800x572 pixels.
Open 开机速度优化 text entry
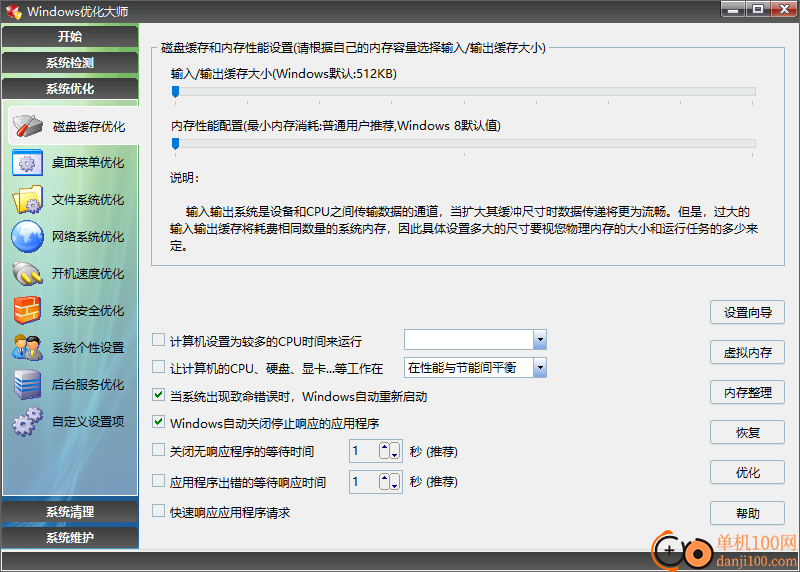coord(88,273)
